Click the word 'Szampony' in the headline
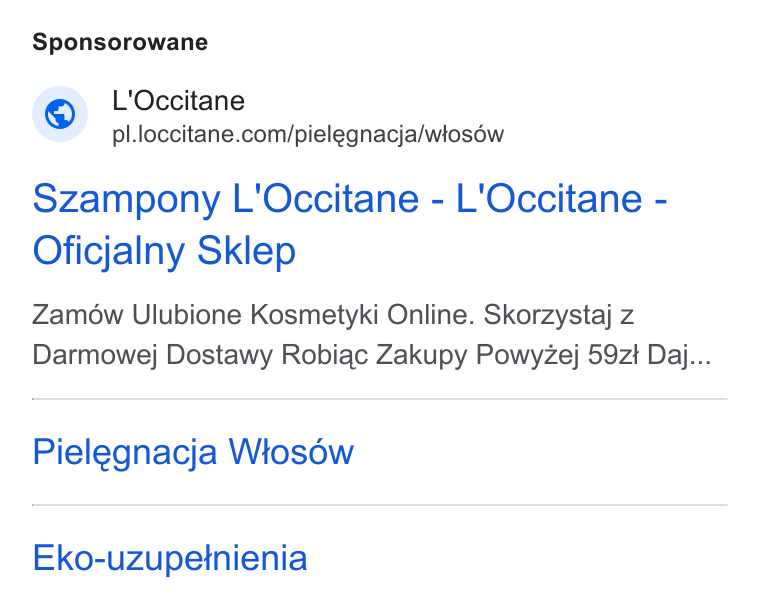This screenshot has width=760, height=610. click(x=127, y=200)
